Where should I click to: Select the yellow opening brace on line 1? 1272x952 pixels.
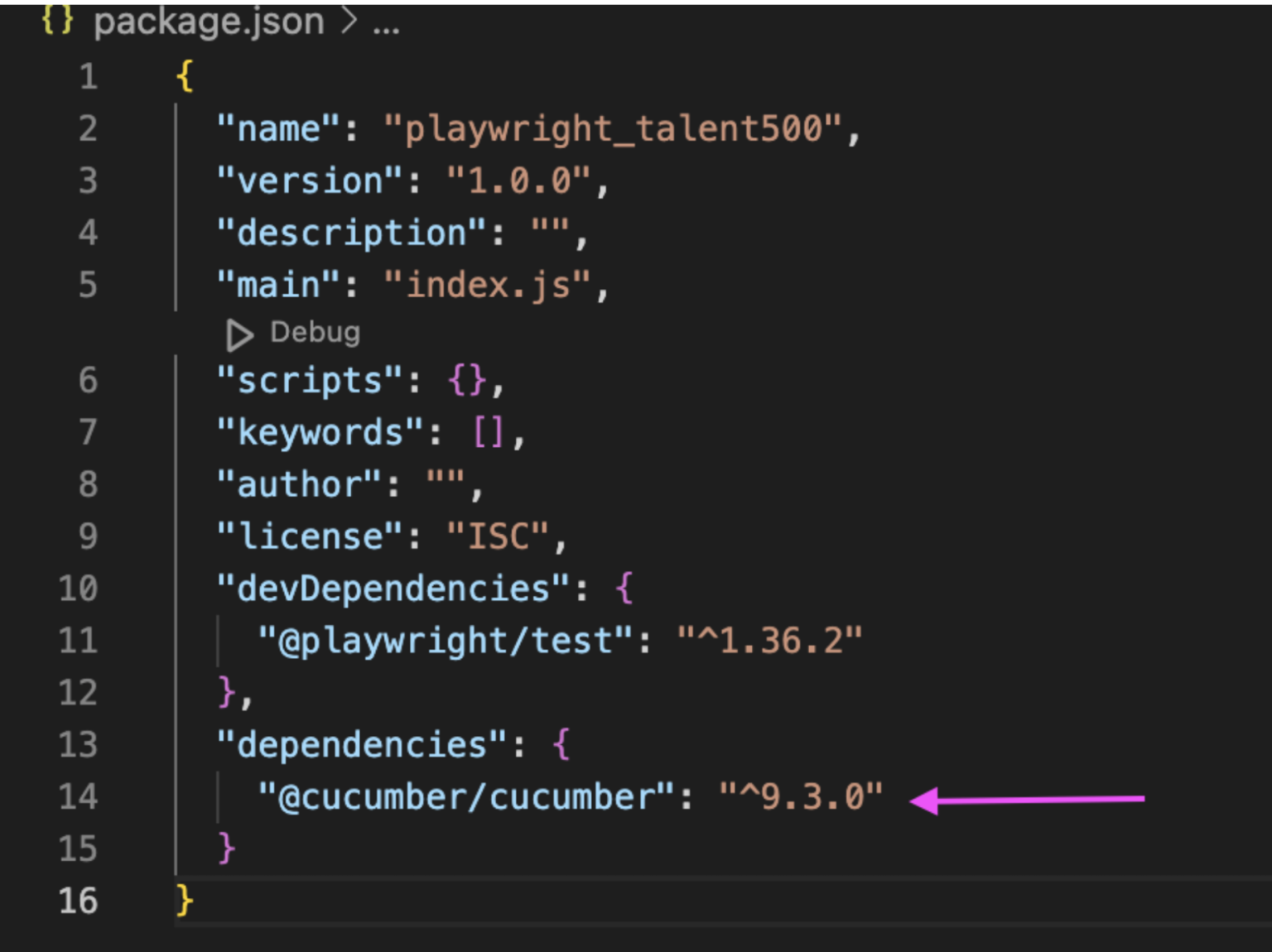click(x=186, y=76)
